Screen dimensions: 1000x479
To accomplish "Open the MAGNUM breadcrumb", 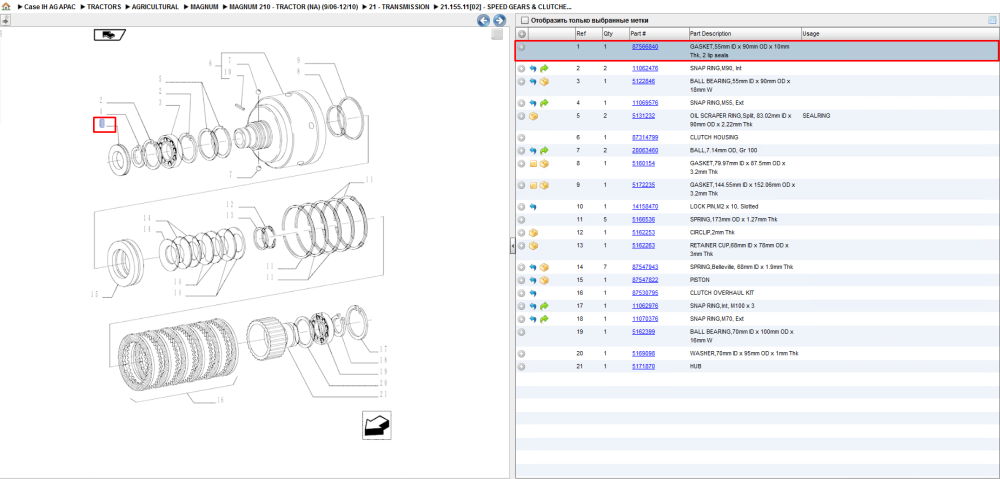I will point(205,7).
